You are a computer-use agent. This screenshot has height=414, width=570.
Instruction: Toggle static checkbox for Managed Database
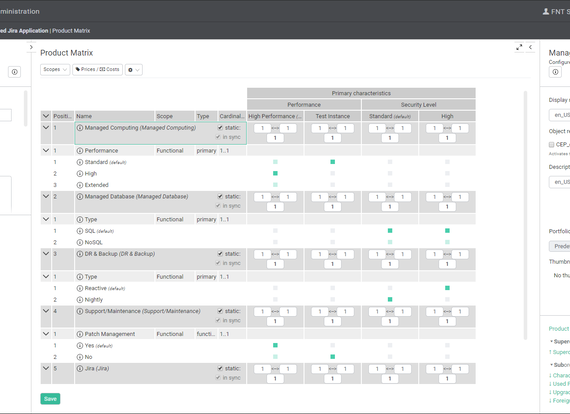[x=220, y=196]
